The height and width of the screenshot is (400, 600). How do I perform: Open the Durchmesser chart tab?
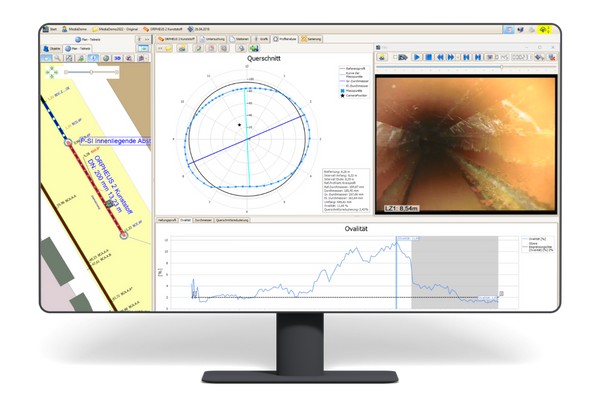[203, 220]
